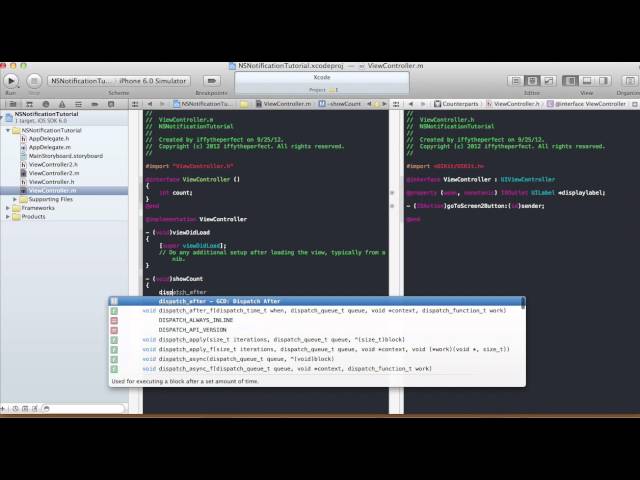Choose dispatch_async_f completion suggestion
The width and height of the screenshot is (640, 480).
[315, 369]
